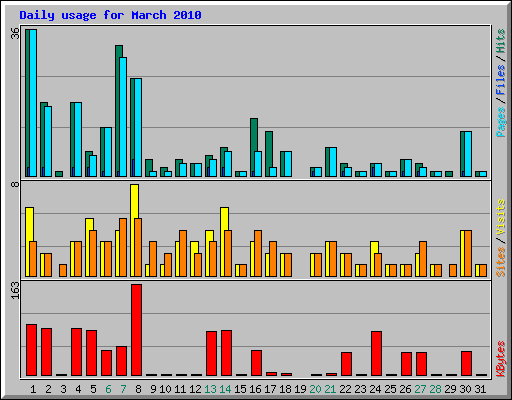Screen dimensions: 512x400
Task: Click day label 12 on the x-axis
Action: (195, 389)
